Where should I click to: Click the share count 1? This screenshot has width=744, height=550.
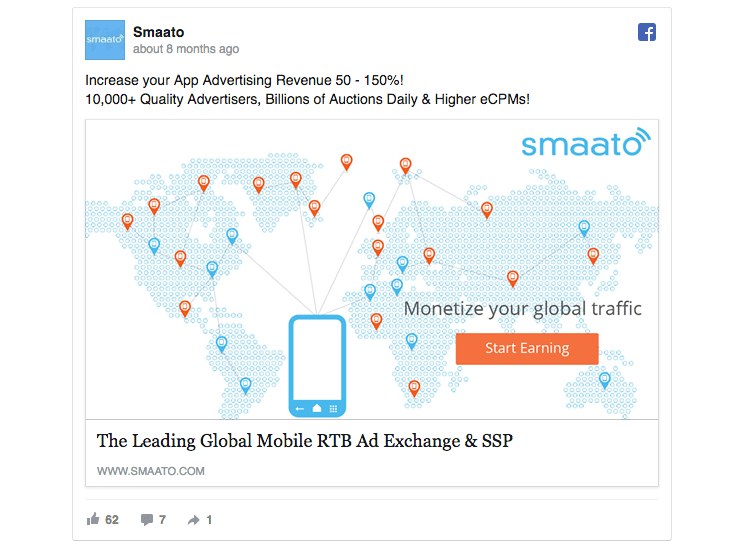point(209,520)
